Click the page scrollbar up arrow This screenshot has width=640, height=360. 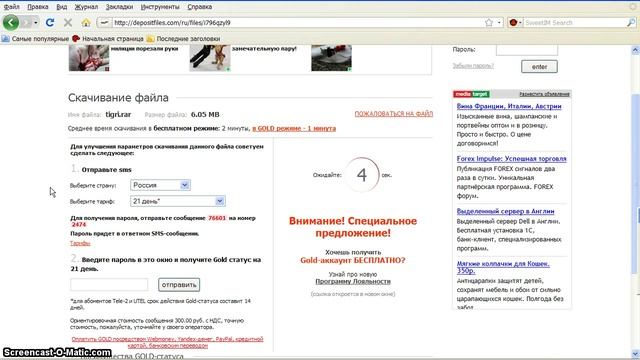click(635, 50)
